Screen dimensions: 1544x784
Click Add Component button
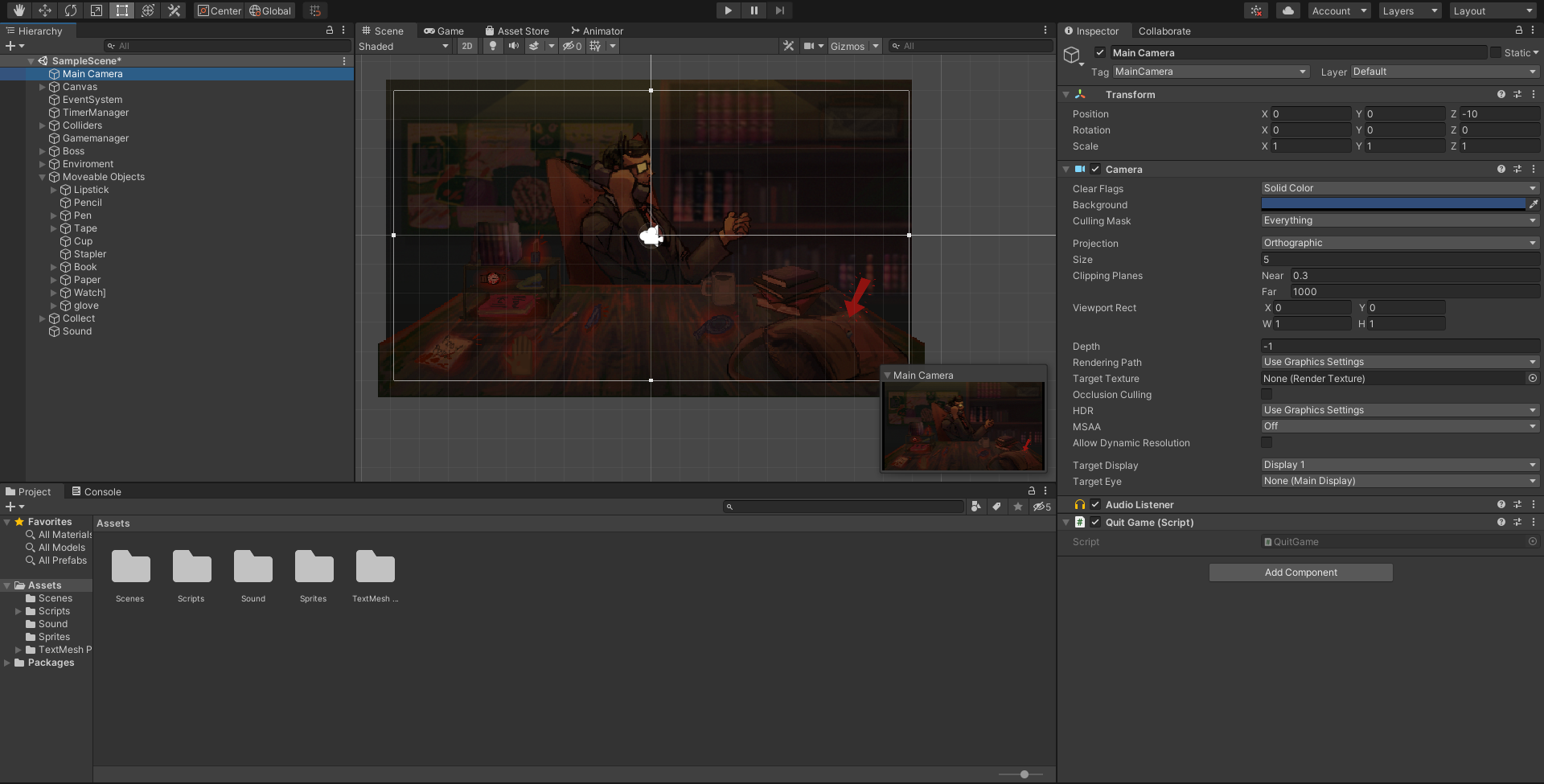(x=1300, y=572)
